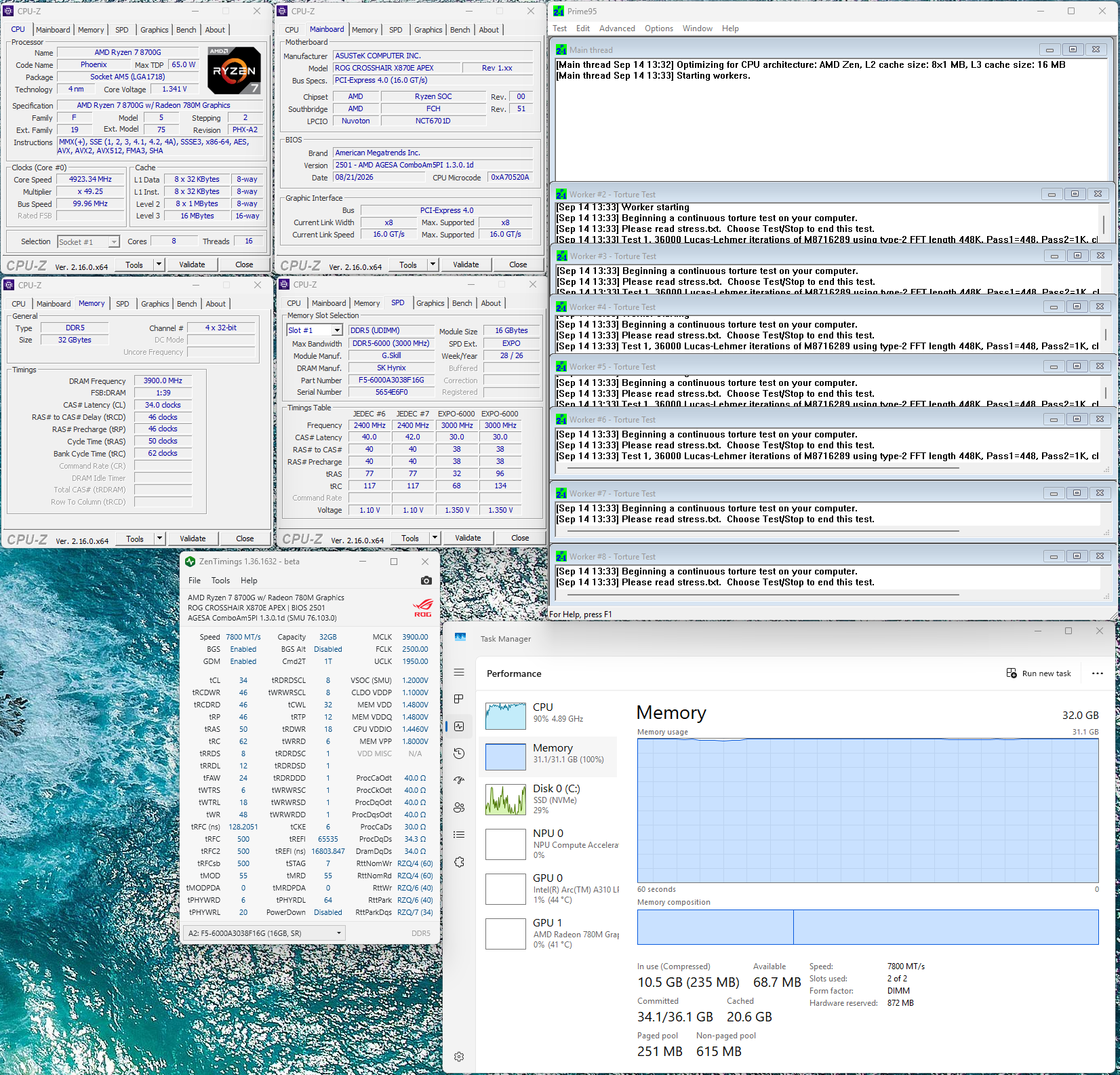Switch to the Bench tab in the CPU-Z CPU window

click(x=186, y=30)
